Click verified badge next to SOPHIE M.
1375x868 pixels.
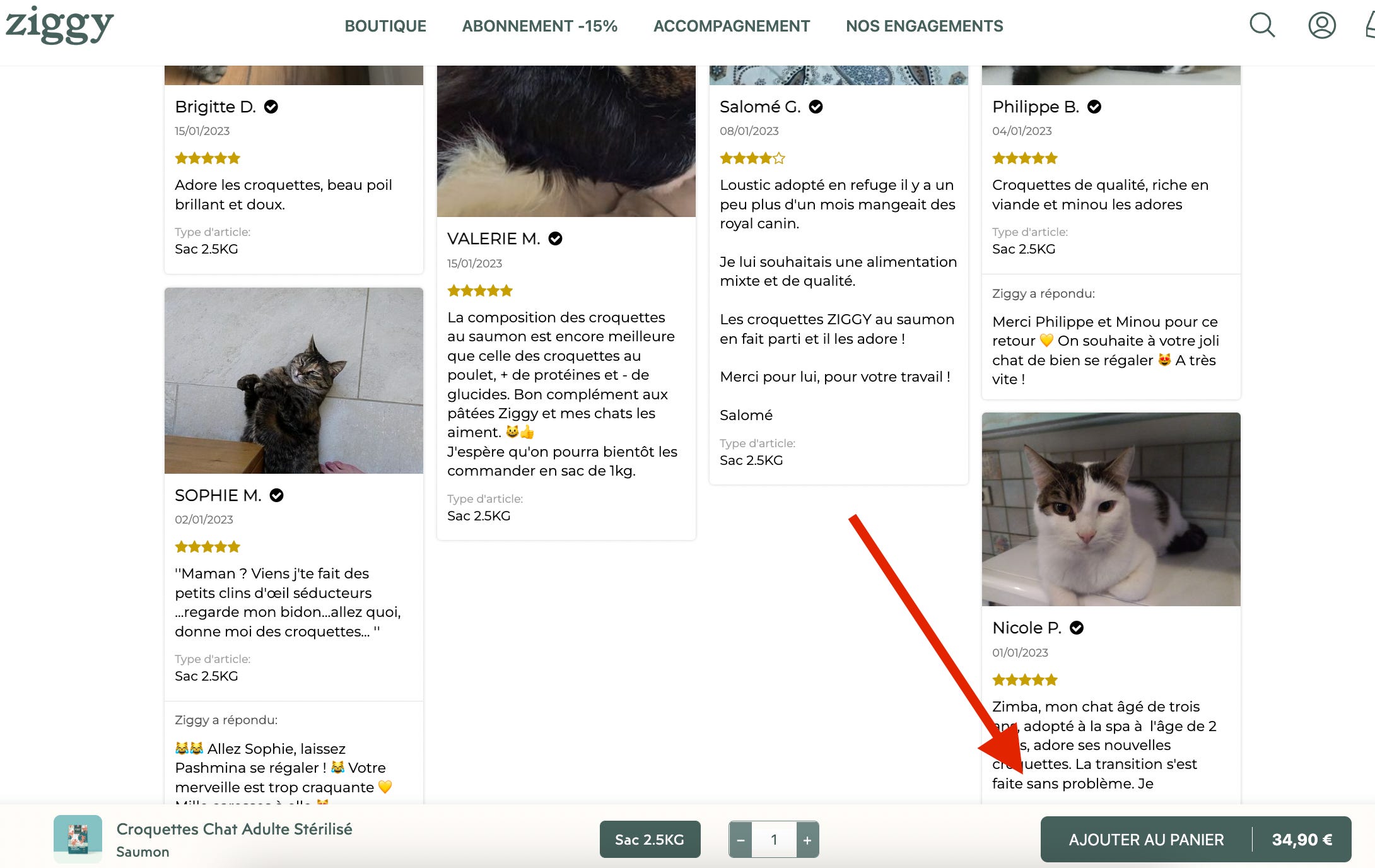pyautogui.click(x=276, y=495)
